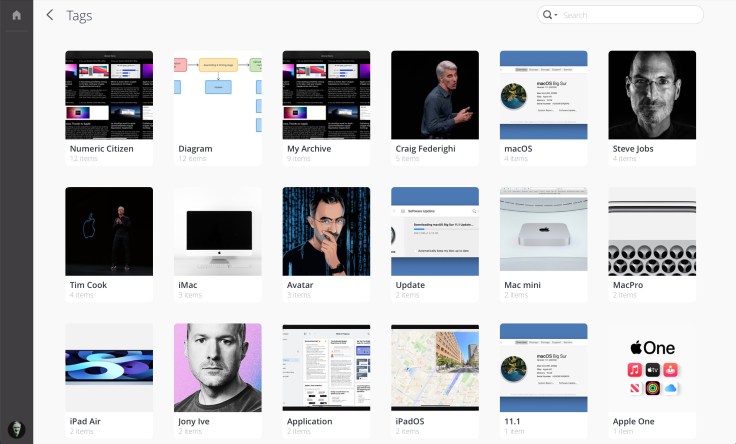Click the "Application" tag label
The width and height of the screenshot is (736, 444).
coord(309,421)
